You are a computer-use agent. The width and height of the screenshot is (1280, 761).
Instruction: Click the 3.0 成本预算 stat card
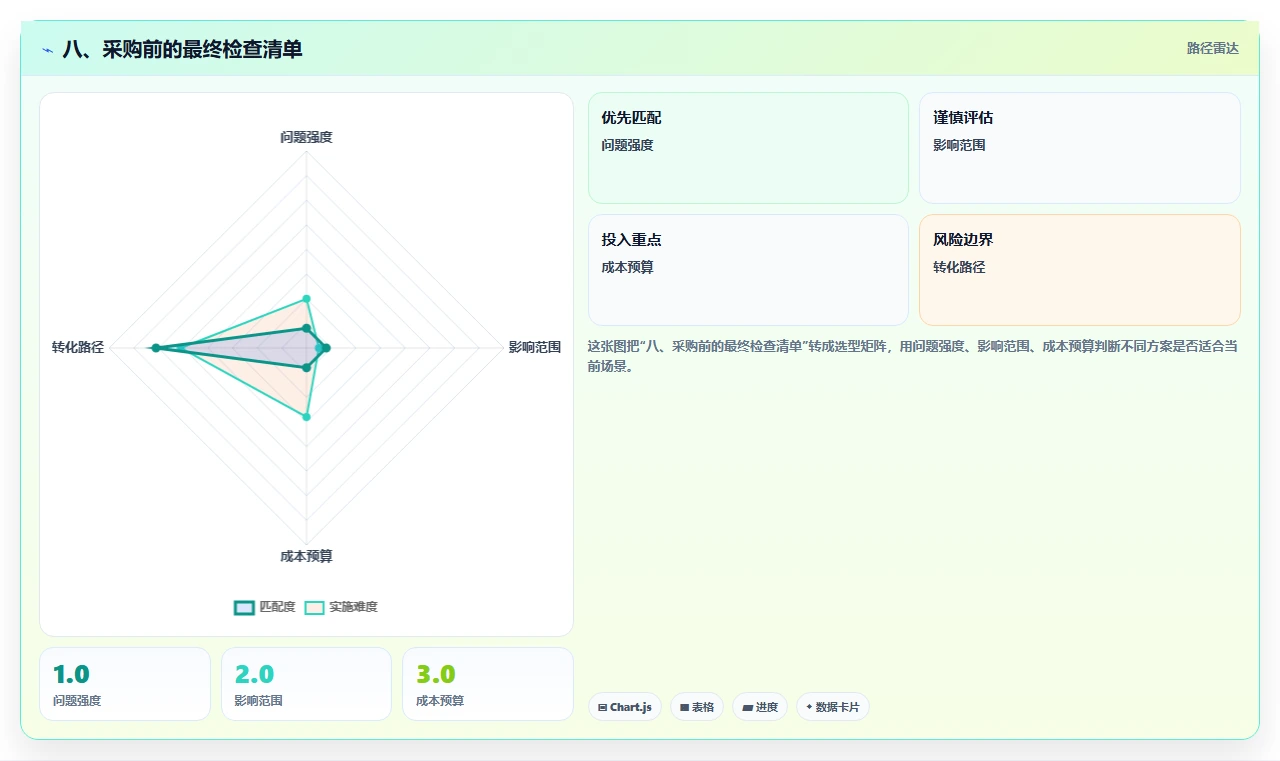[x=488, y=684]
